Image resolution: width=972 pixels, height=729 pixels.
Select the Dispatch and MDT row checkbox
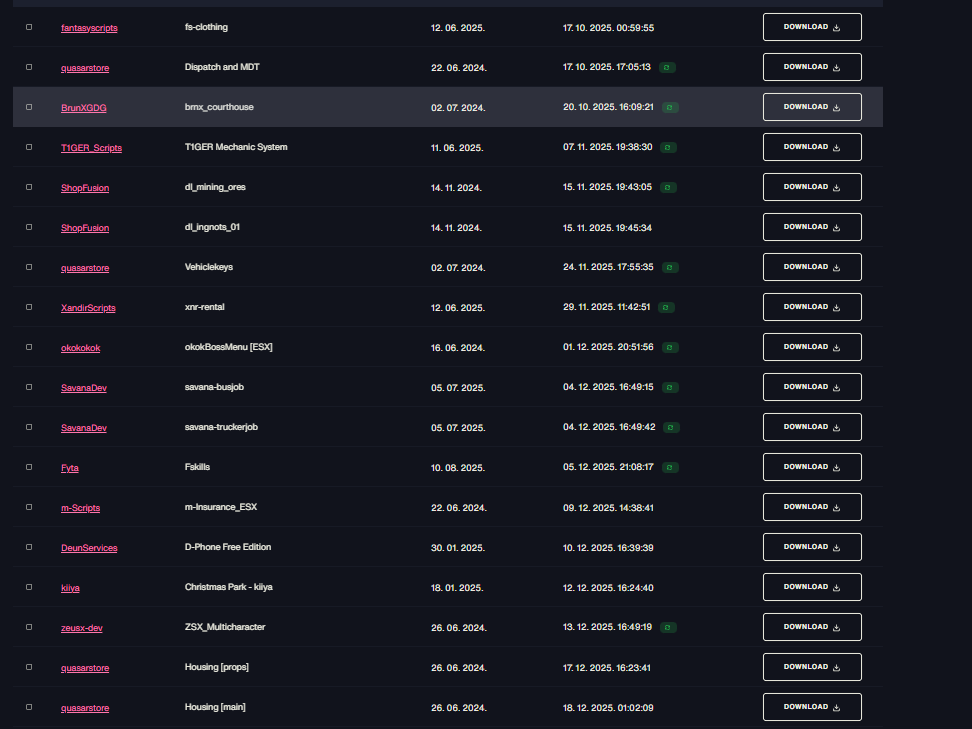[x=29, y=67]
